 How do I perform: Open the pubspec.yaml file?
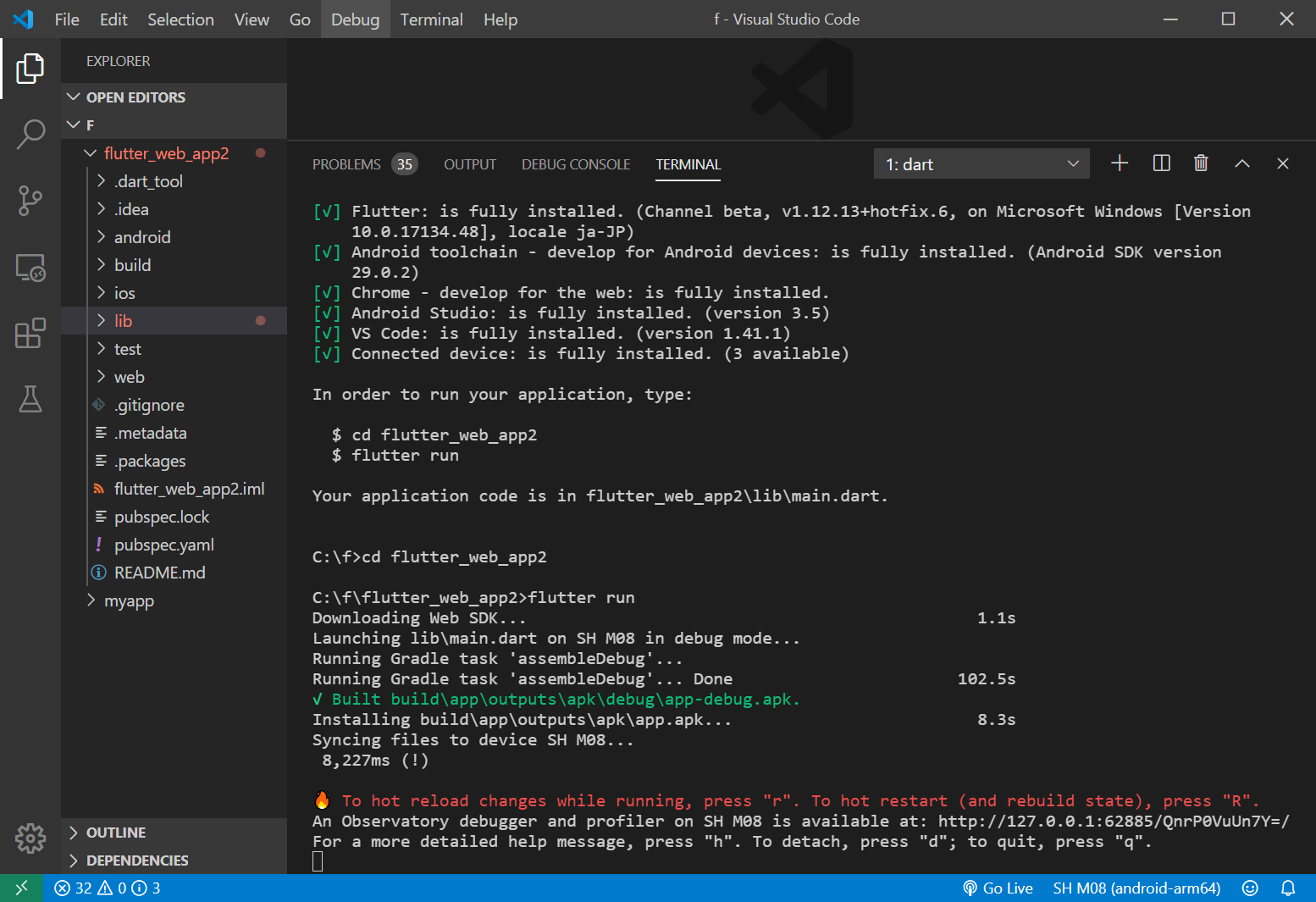tap(174, 545)
